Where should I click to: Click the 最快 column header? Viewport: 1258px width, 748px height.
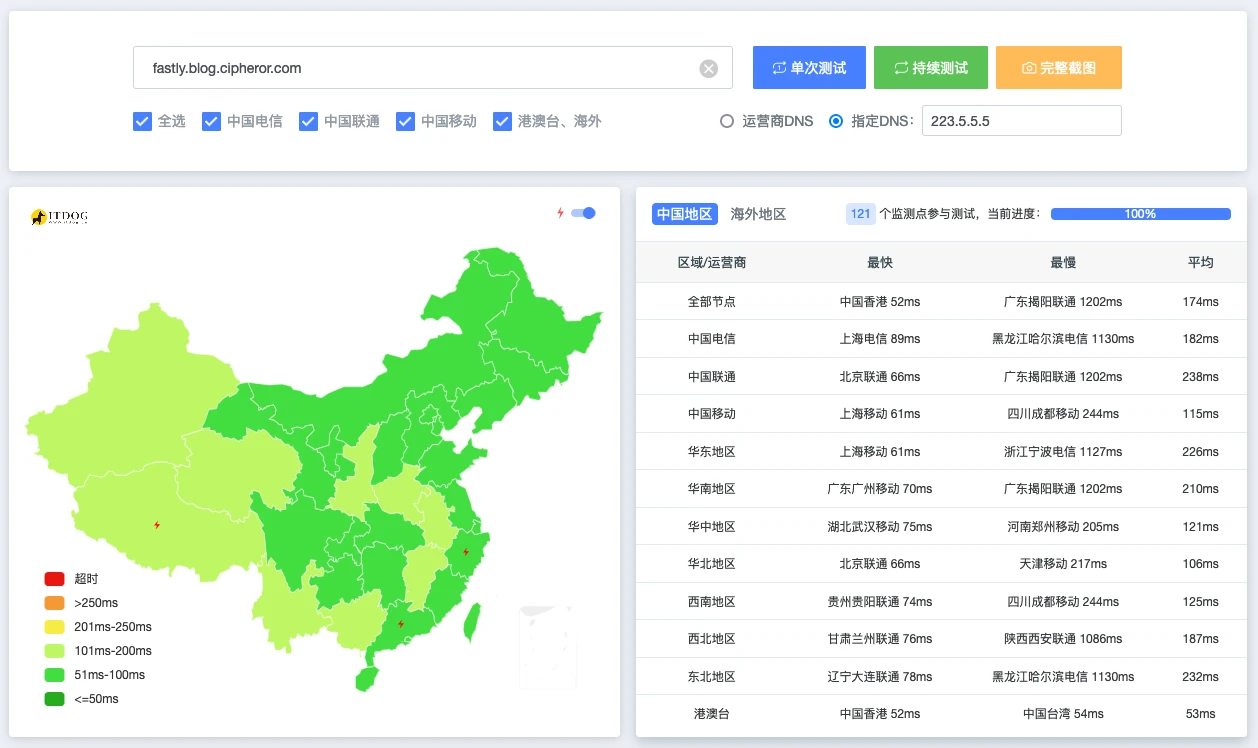coord(880,262)
